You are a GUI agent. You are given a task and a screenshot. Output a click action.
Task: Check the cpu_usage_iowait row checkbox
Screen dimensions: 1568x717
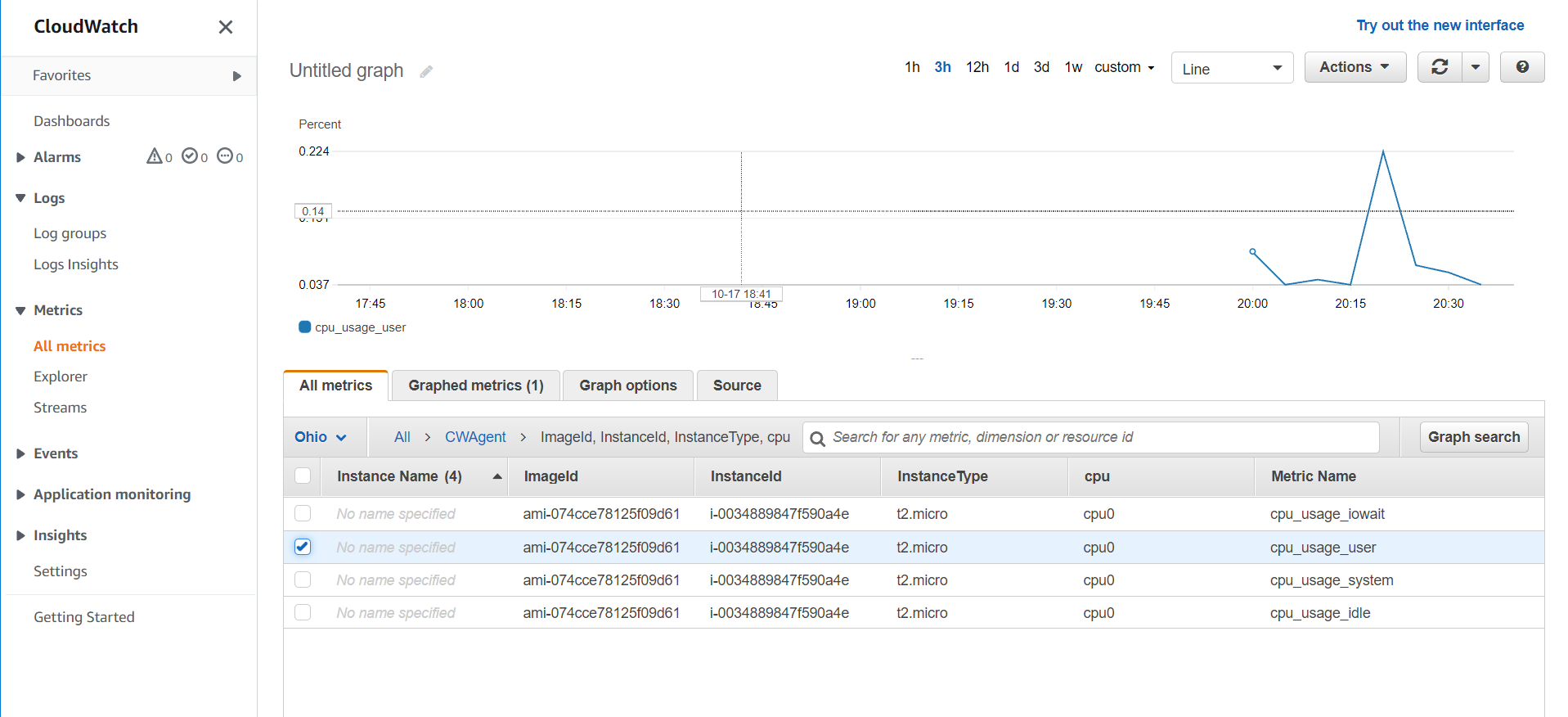tap(303, 513)
